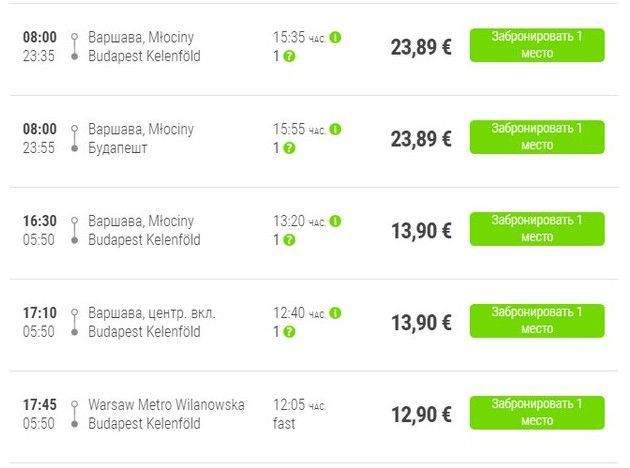This screenshot has width=630, height=468.
Task: Click the first 23,89 € price
Action: [x=421, y=47]
